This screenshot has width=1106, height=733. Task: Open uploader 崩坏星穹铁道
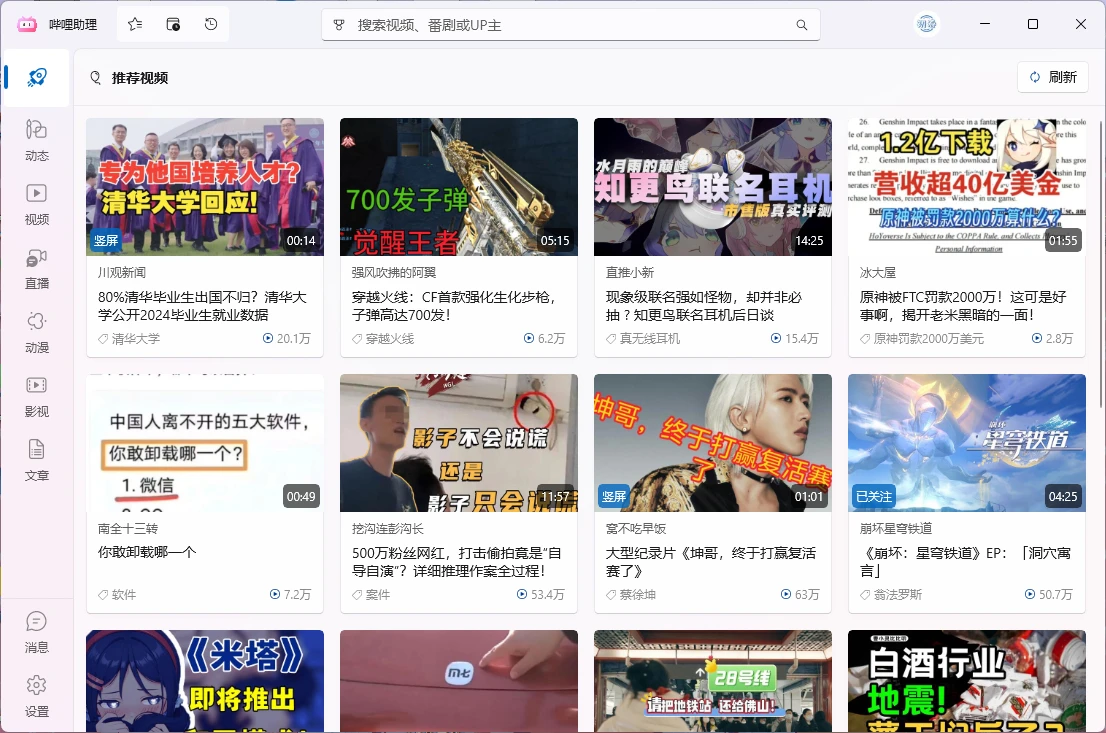pos(896,528)
